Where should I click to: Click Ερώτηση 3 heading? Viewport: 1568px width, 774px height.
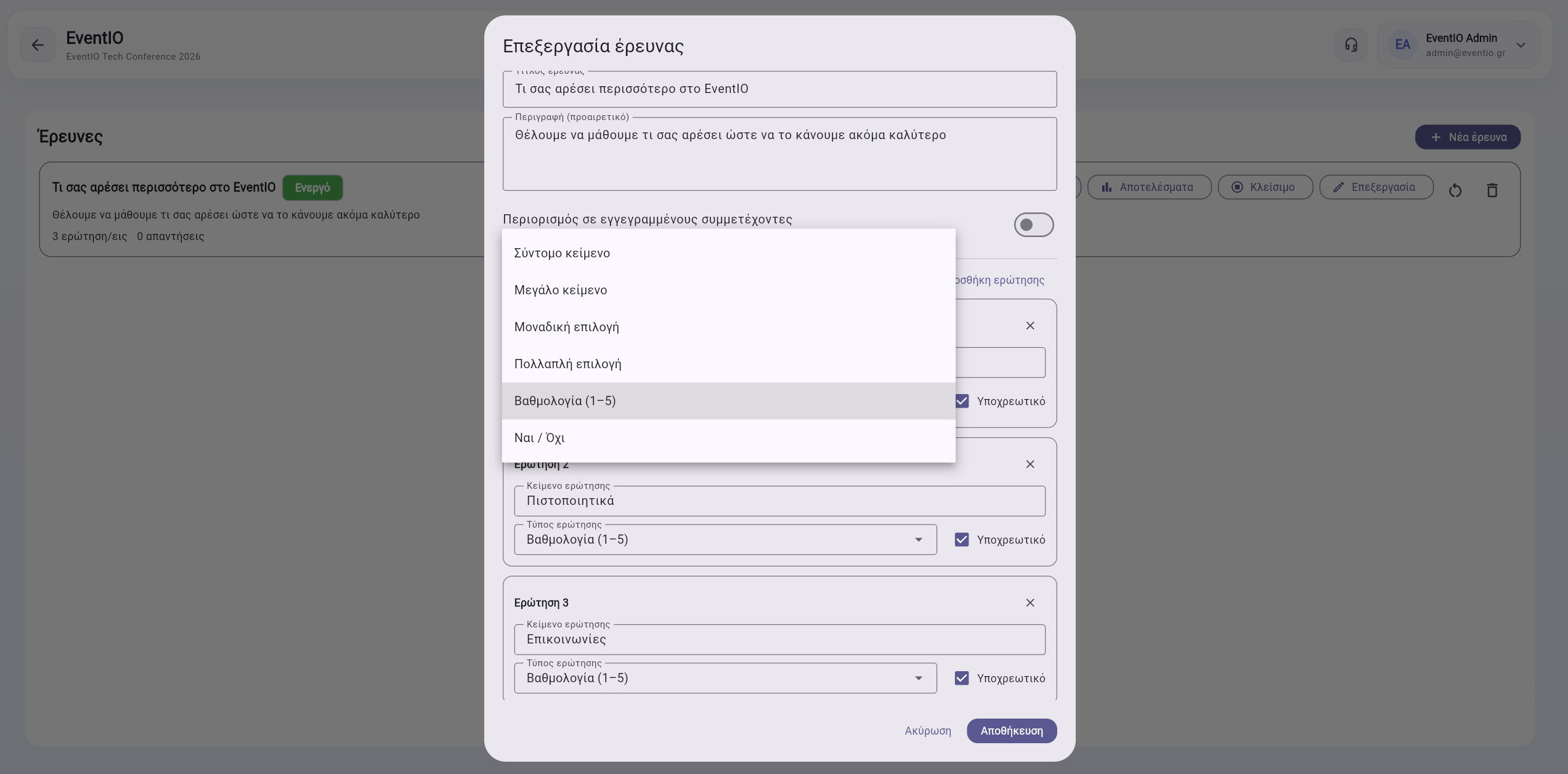(542, 603)
